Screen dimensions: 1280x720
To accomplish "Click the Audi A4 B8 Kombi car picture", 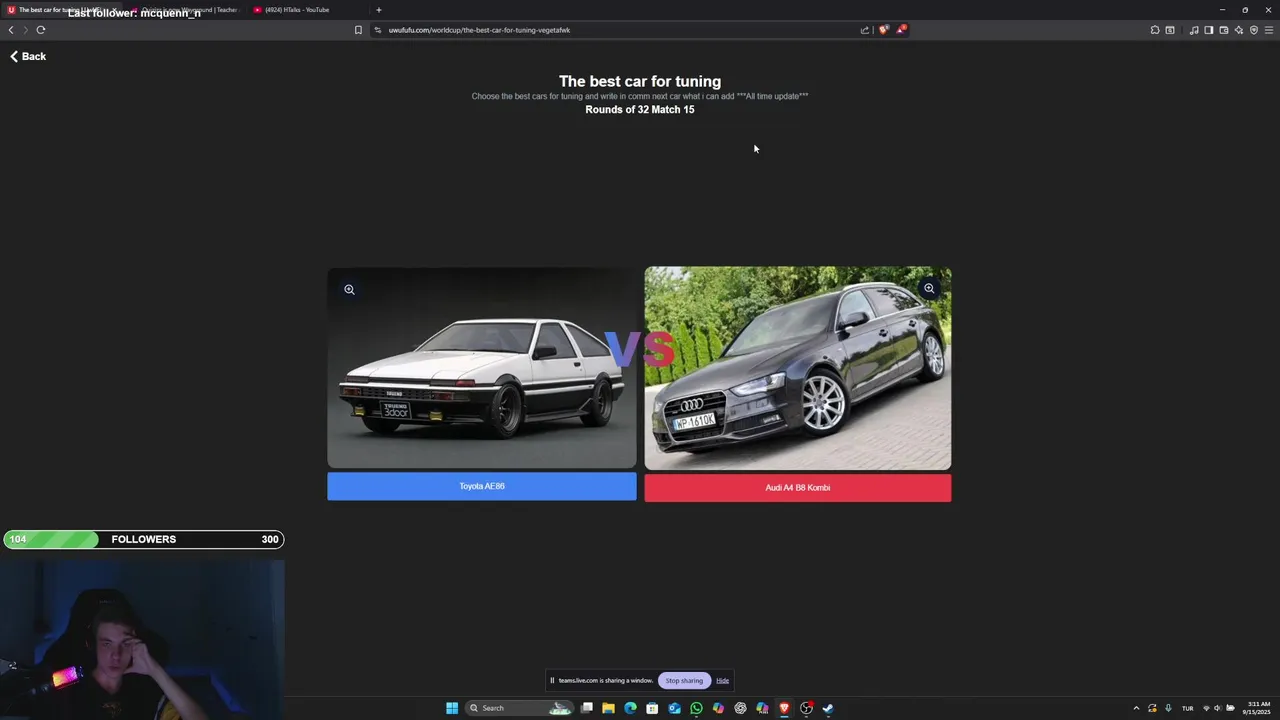I will tap(798, 368).
